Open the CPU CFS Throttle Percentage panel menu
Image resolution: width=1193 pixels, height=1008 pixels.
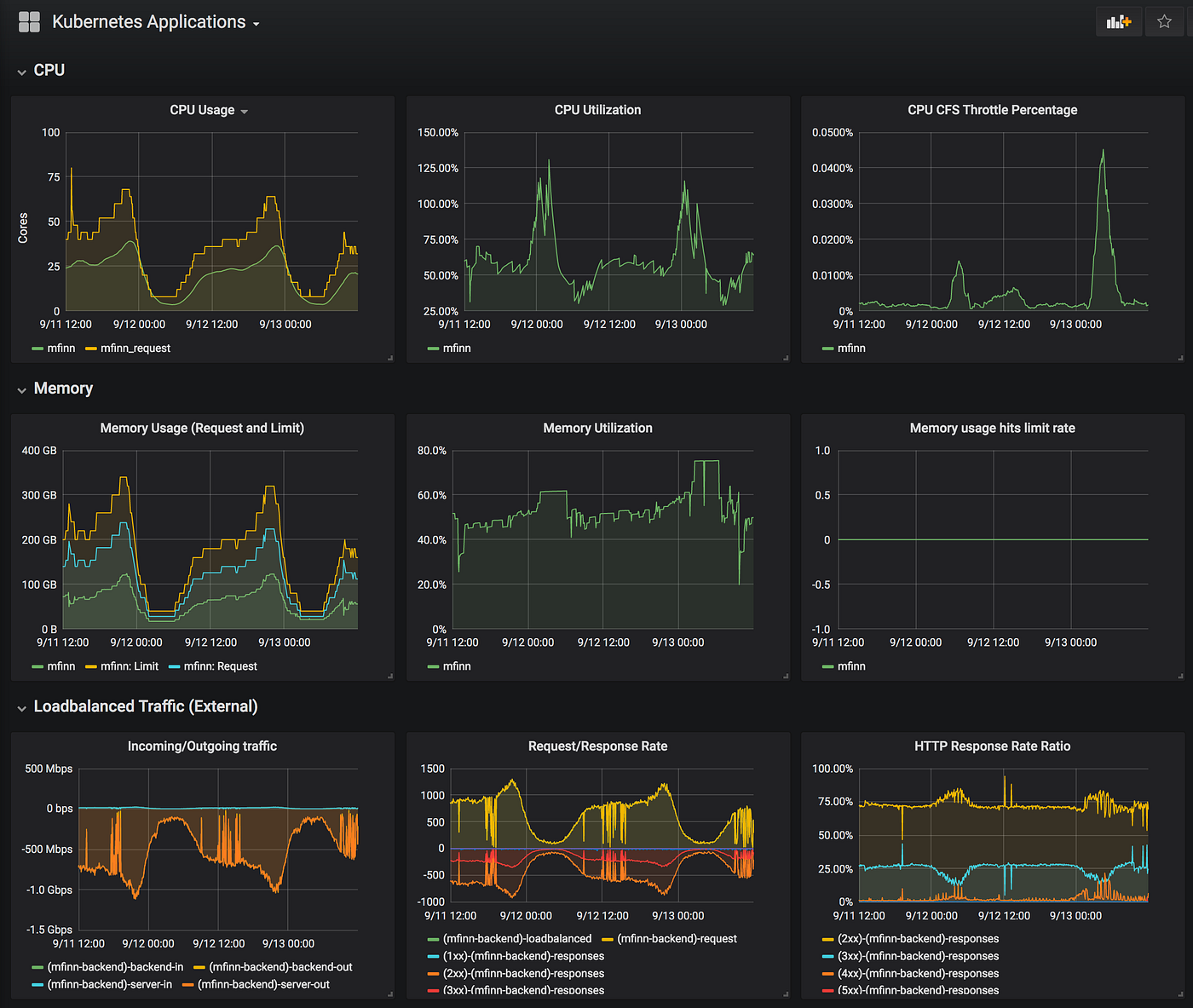tap(992, 110)
